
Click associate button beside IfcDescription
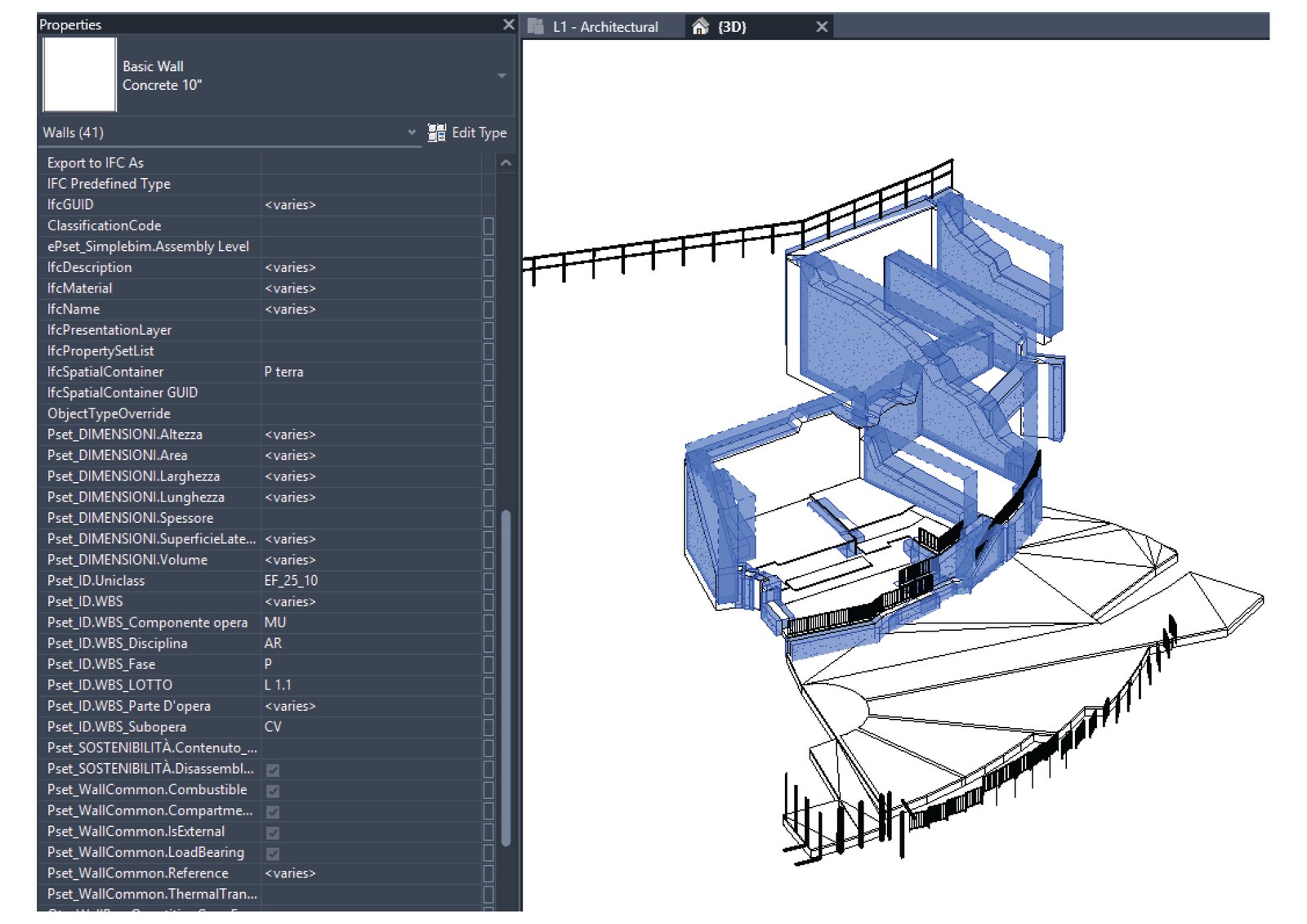click(488, 267)
